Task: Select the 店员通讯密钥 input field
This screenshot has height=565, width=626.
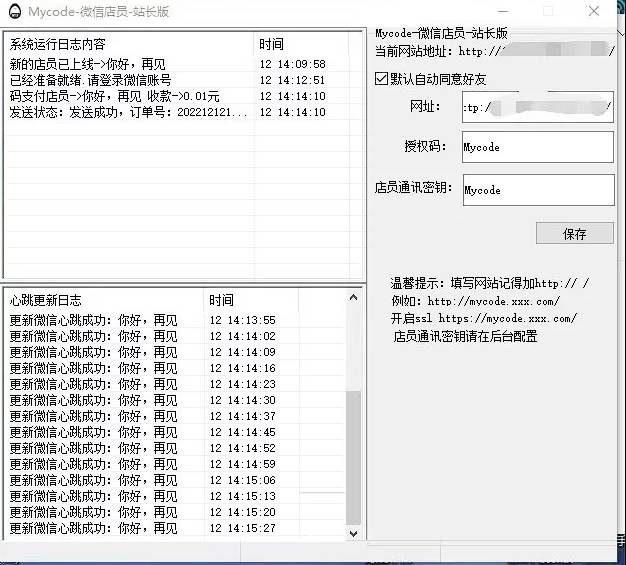Action: coord(537,190)
